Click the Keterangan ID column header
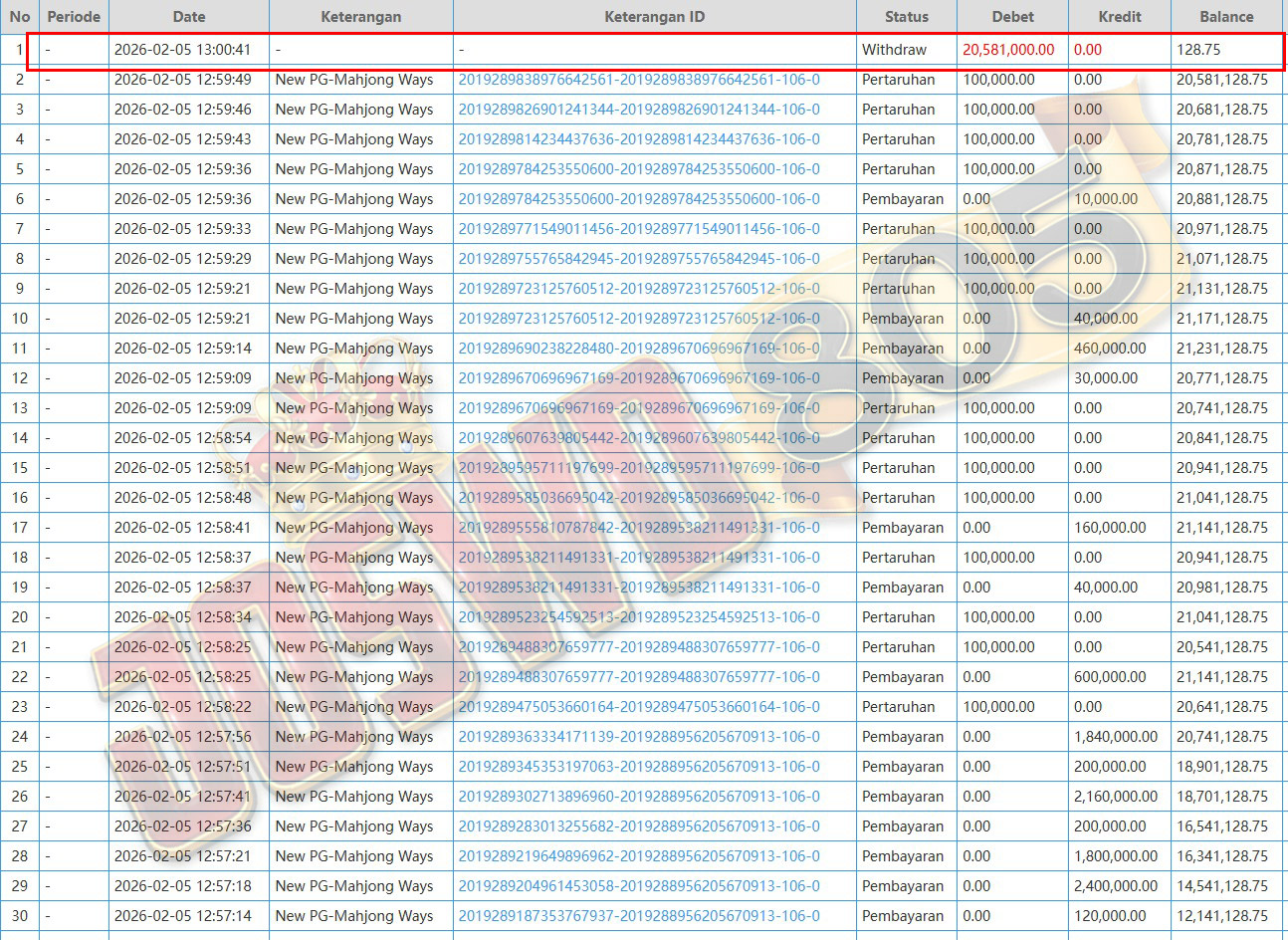1288x940 pixels. click(x=654, y=17)
